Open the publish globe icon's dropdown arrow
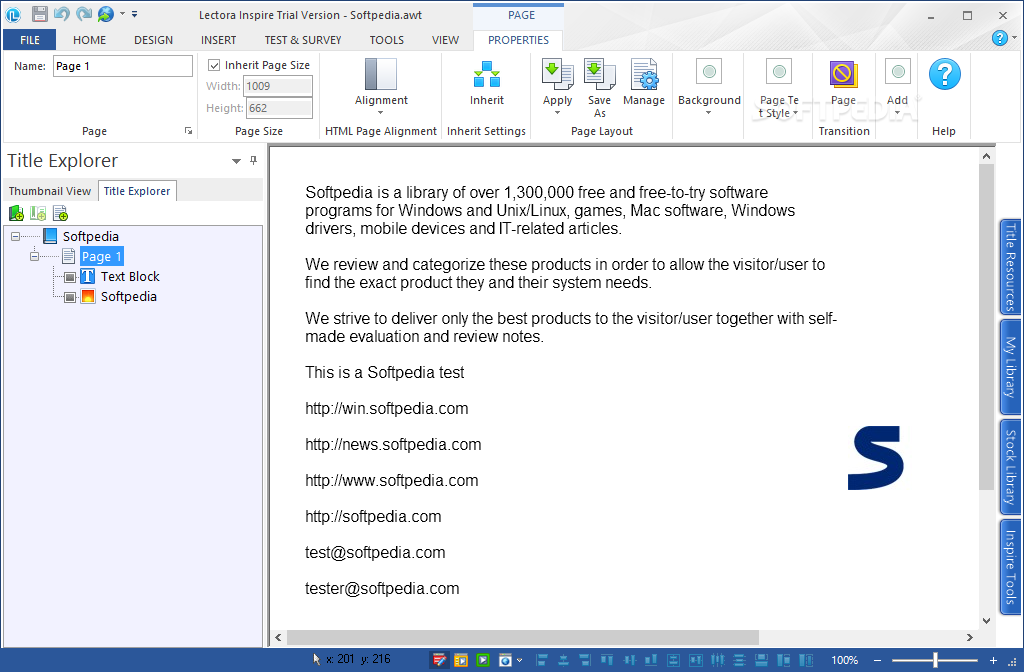1024x672 pixels. 122,14
